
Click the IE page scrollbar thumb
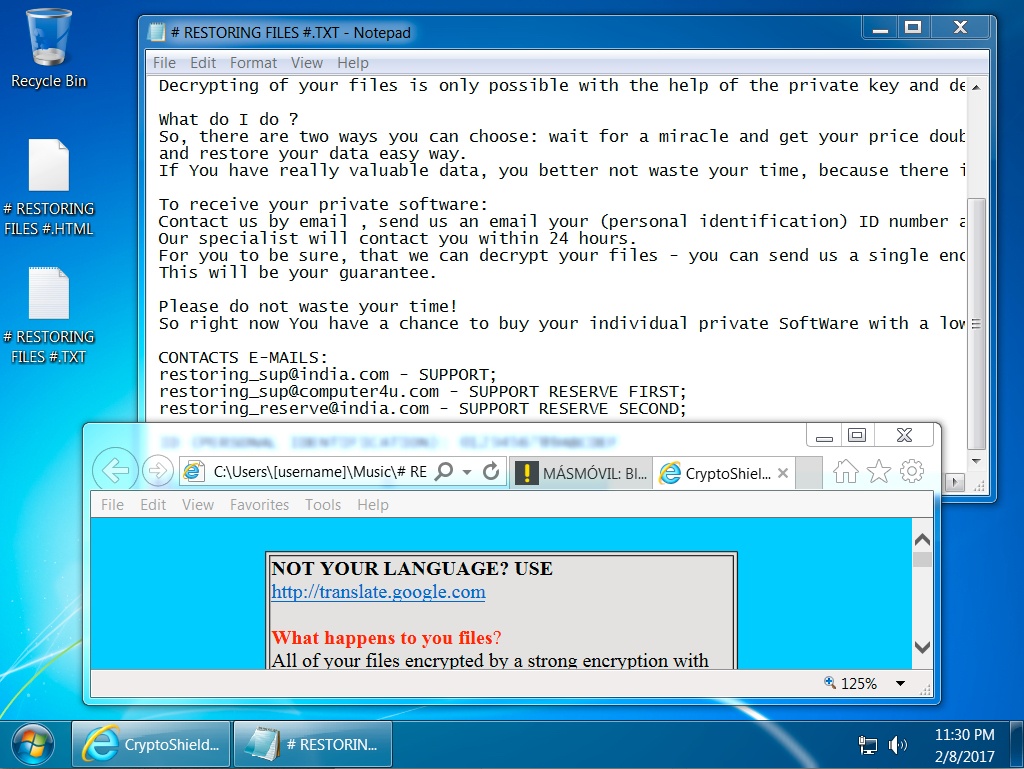pos(922,559)
